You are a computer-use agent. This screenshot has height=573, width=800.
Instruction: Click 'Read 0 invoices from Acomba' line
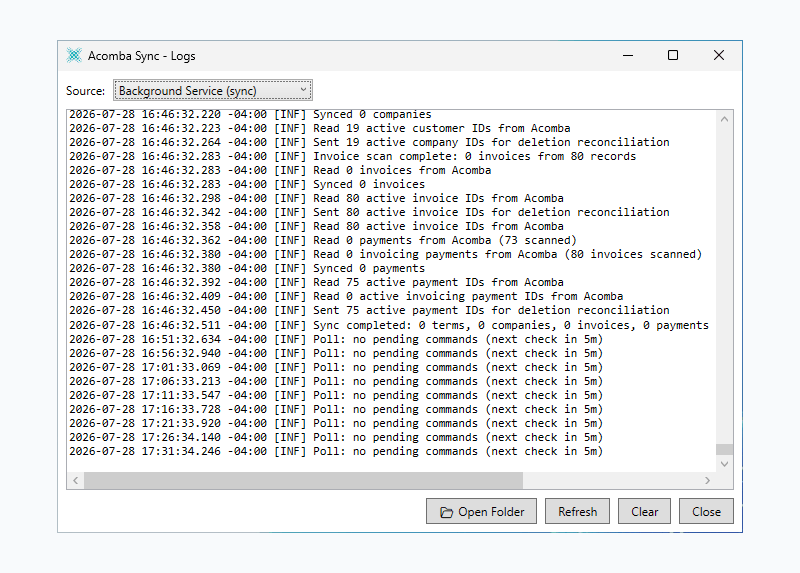click(x=280, y=170)
